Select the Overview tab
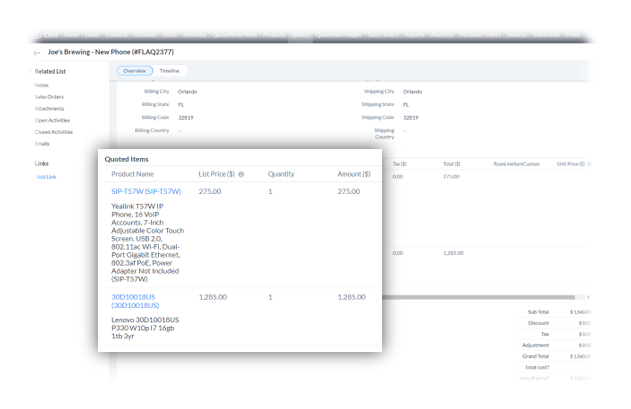 click(x=133, y=71)
